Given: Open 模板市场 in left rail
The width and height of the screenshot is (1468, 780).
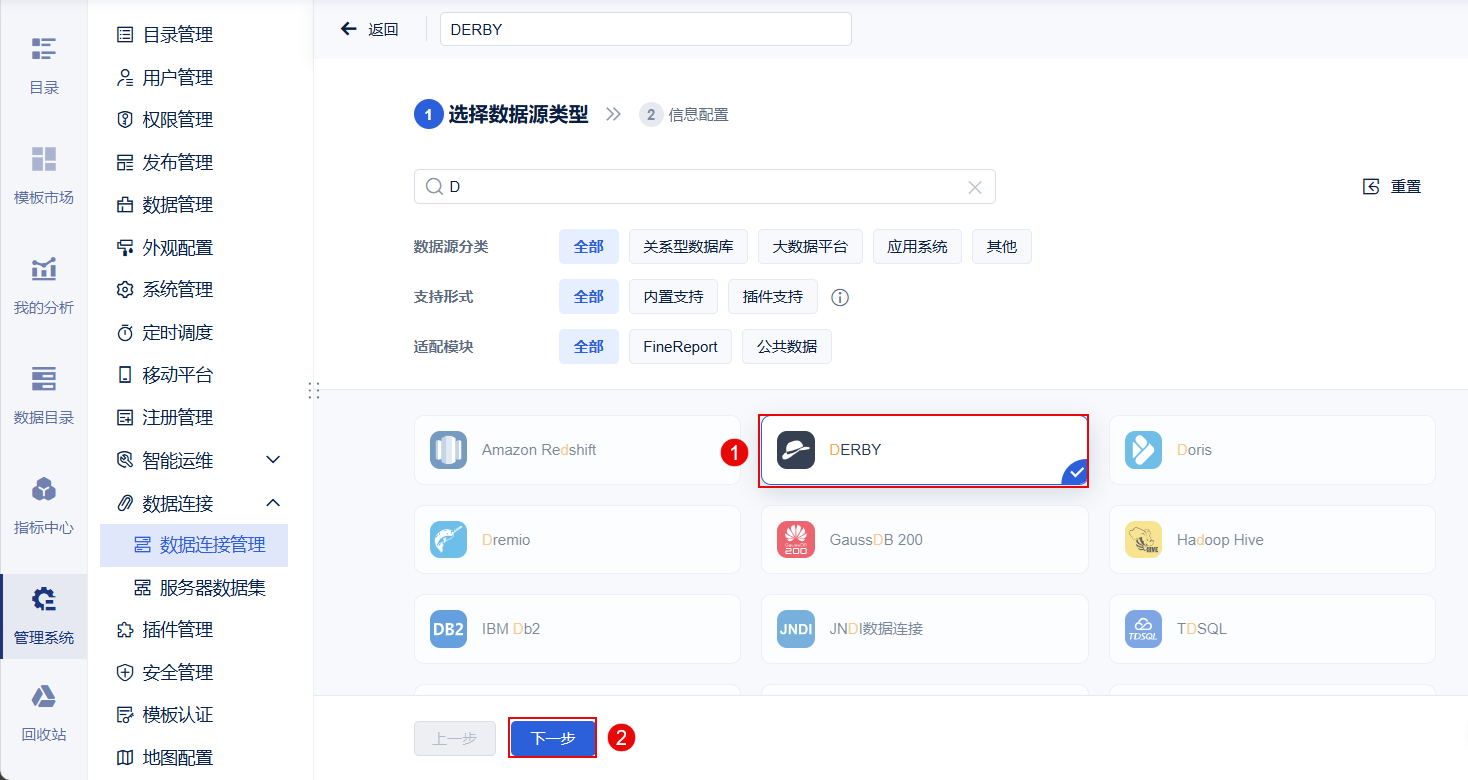Looking at the screenshot, I should pyautogui.click(x=43, y=158).
